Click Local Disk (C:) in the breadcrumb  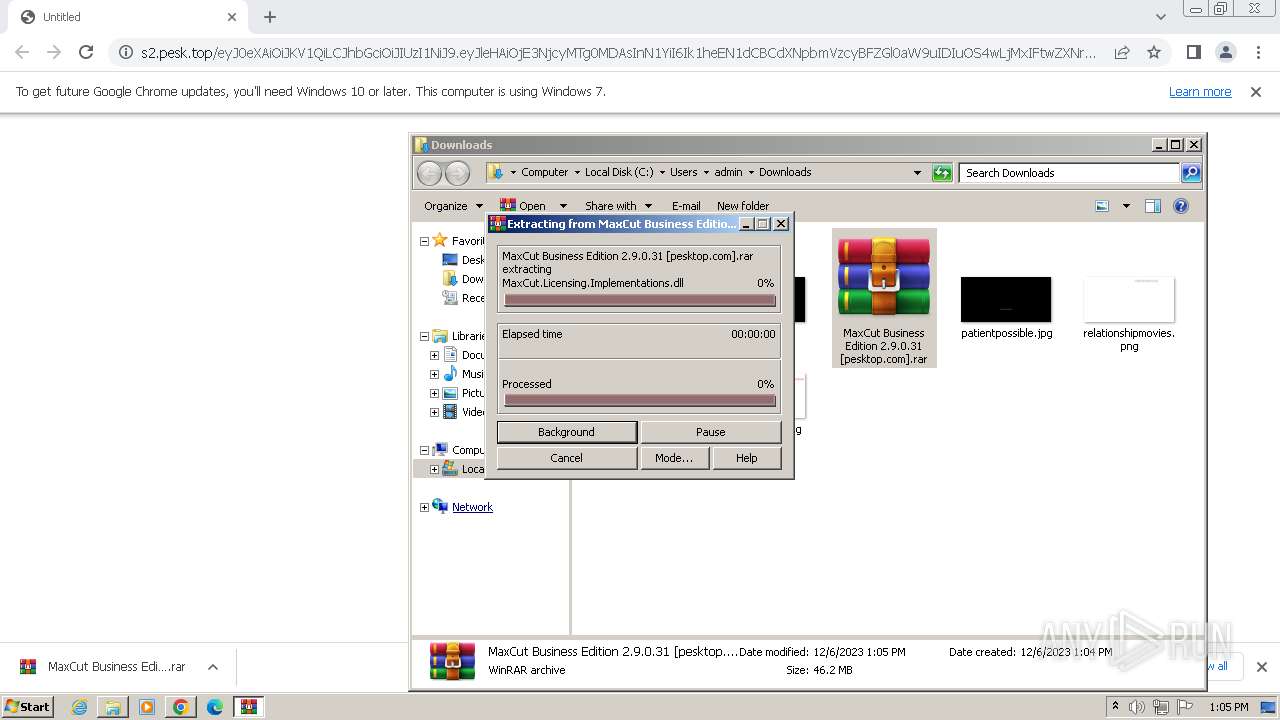pyautogui.click(x=619, y=172)
